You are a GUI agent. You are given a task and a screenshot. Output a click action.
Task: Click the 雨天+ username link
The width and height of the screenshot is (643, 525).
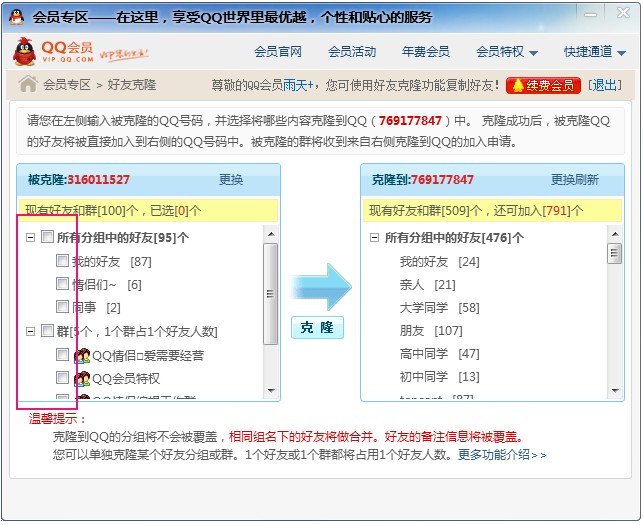click(298, 85)
